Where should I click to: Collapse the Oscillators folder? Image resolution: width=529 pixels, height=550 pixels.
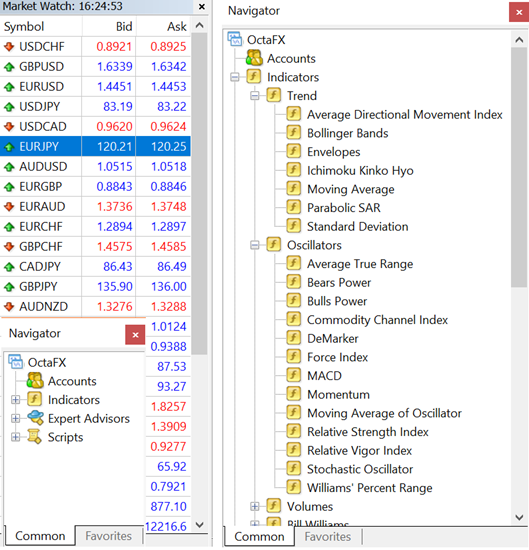click(255, 245)
